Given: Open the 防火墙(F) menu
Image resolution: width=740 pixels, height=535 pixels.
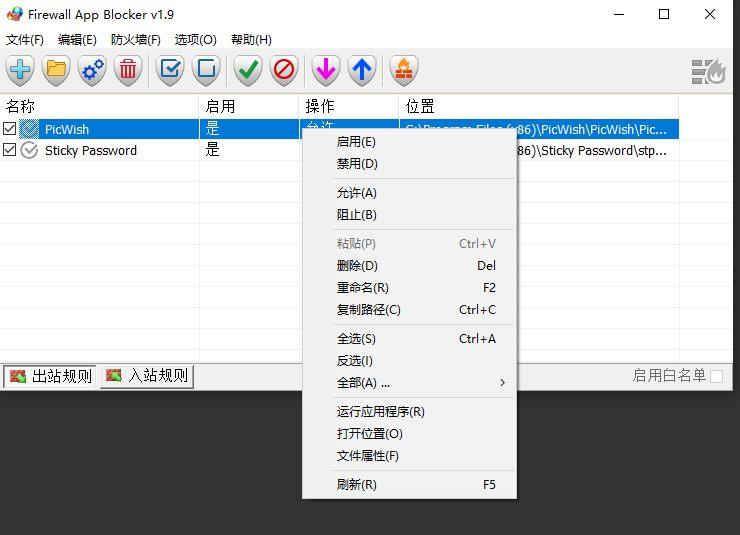Looking at the screenshot, I should (135, 40).
